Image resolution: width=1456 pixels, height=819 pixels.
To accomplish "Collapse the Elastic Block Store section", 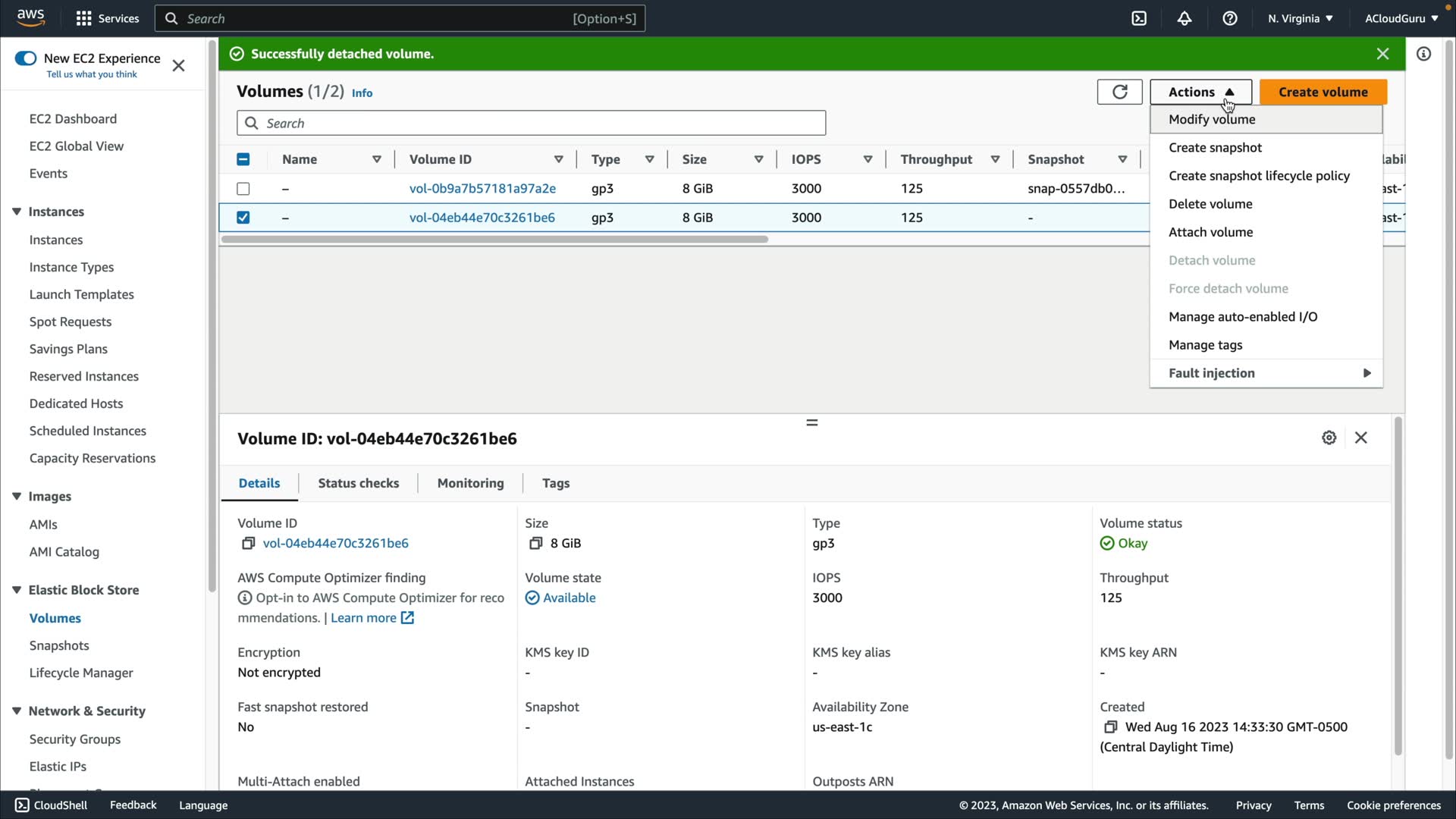I will (x=17, y=590).
